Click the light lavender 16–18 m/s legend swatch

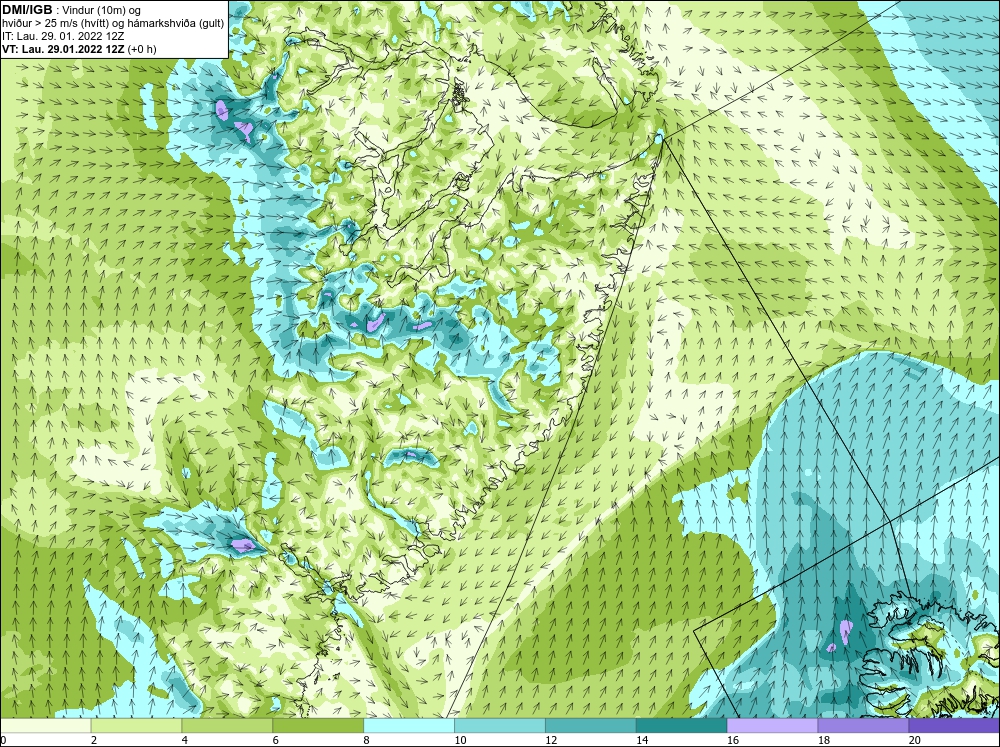click(772, 725)
